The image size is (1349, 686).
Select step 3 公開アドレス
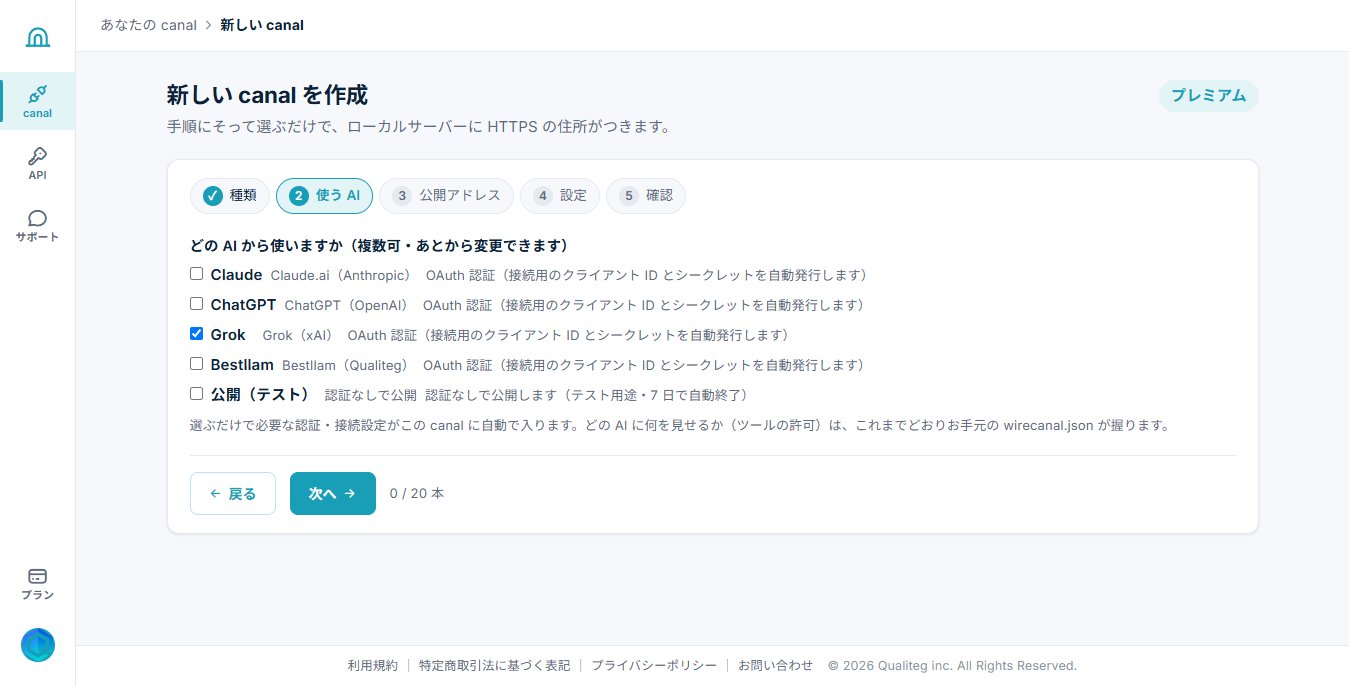[x=446, y=196]
